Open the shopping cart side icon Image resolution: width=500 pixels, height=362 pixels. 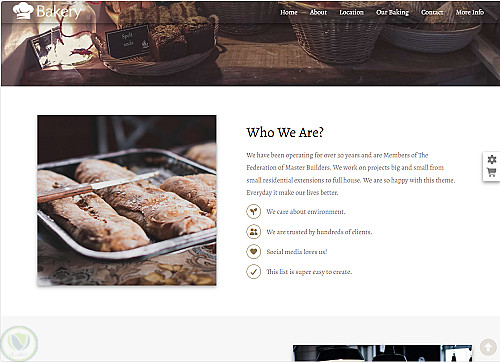492,172
